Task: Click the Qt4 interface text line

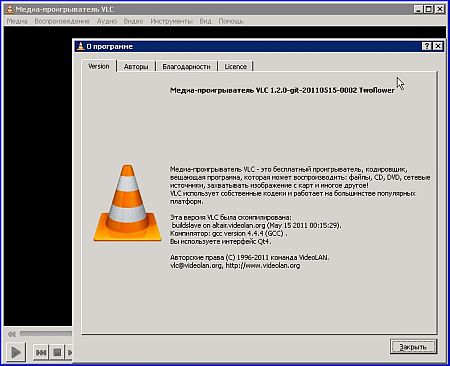Action: point(220,241)
